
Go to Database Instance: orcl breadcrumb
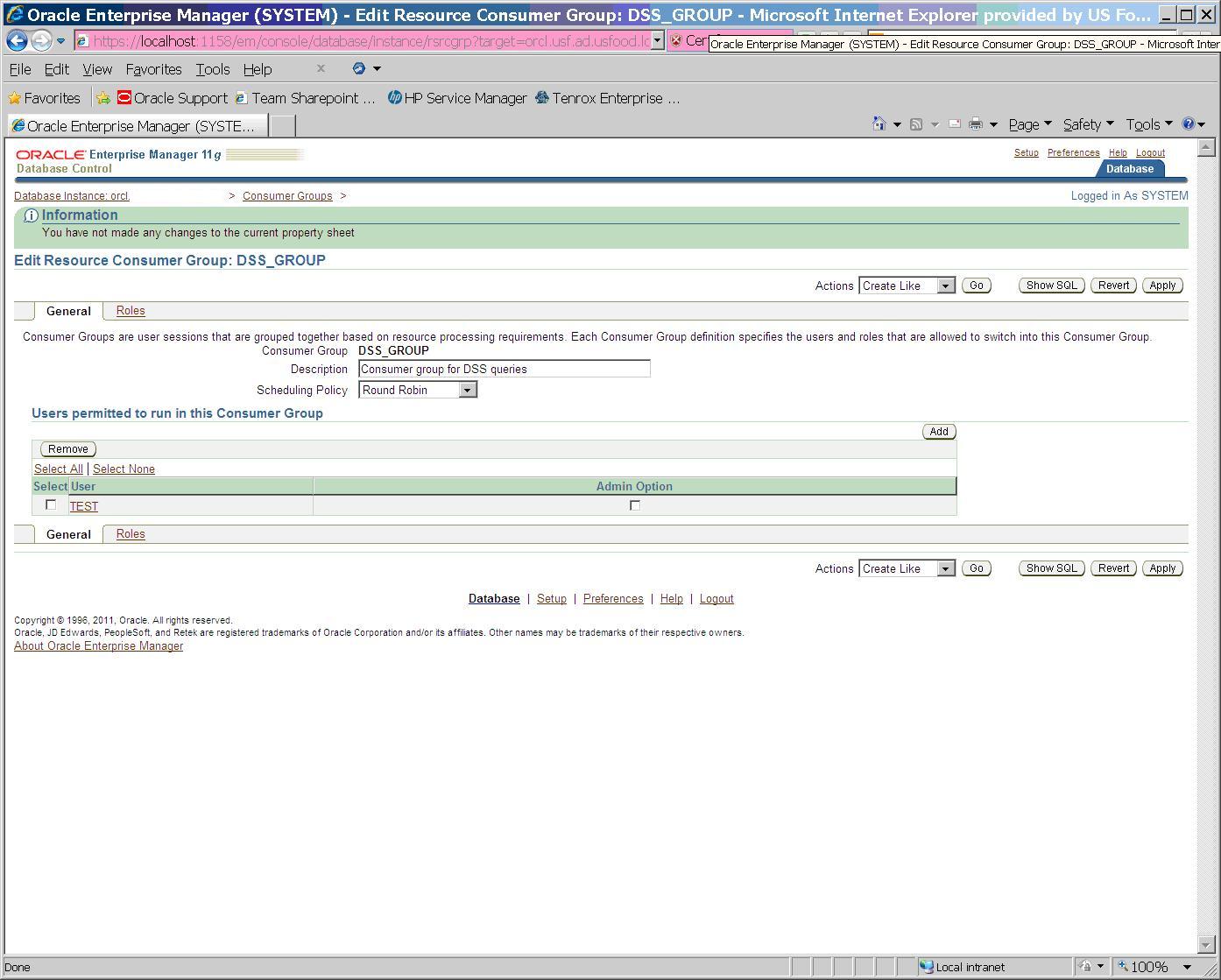(72, 196)
